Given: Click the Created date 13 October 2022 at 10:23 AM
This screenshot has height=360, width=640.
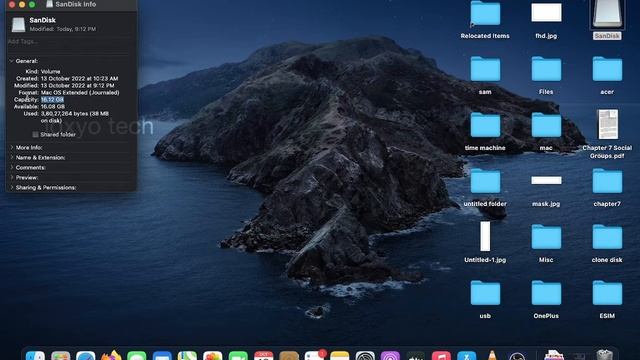Looking at the screenshot, I should pos(80,78).
